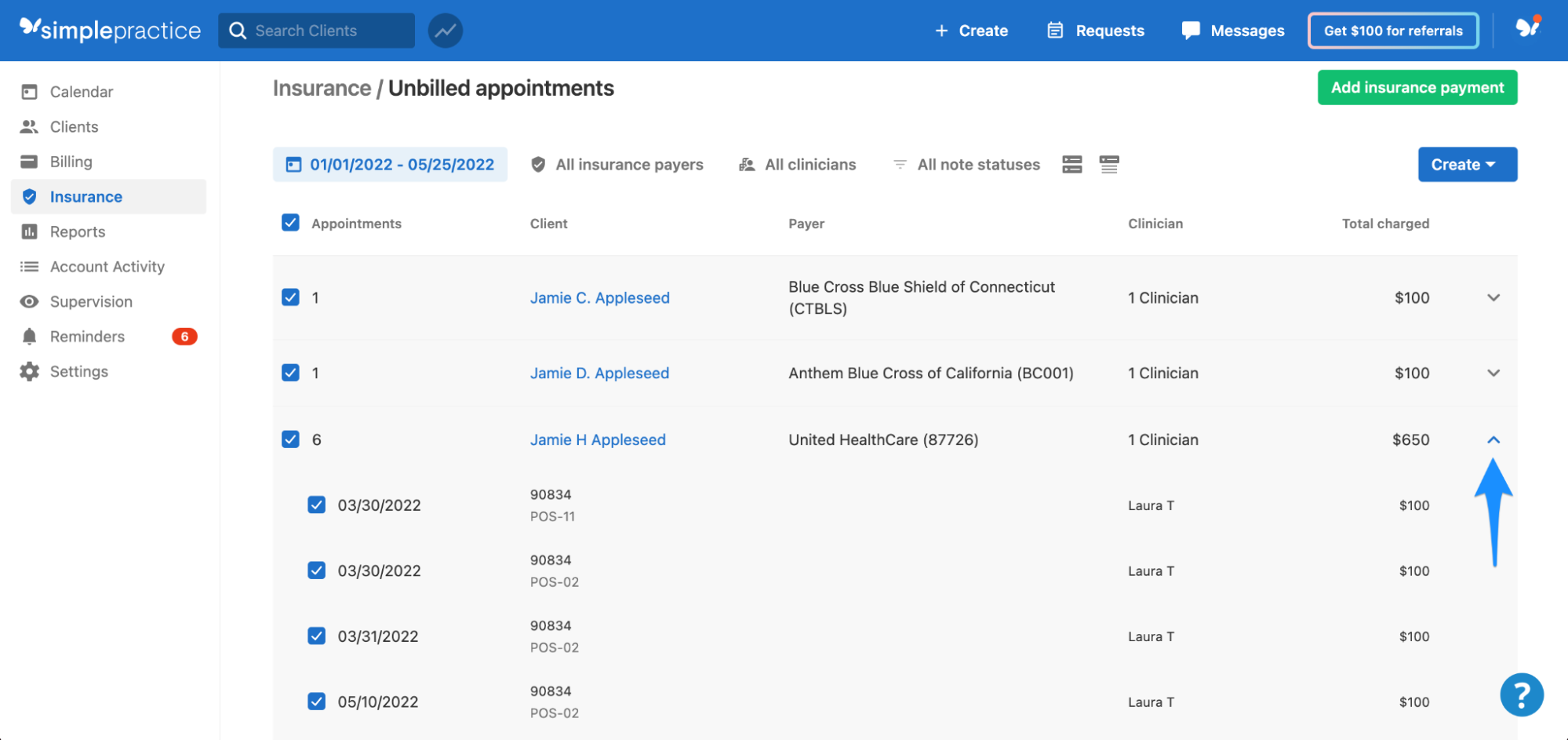Click the Insurance breadcrumb link

click(x=322, y=88)
